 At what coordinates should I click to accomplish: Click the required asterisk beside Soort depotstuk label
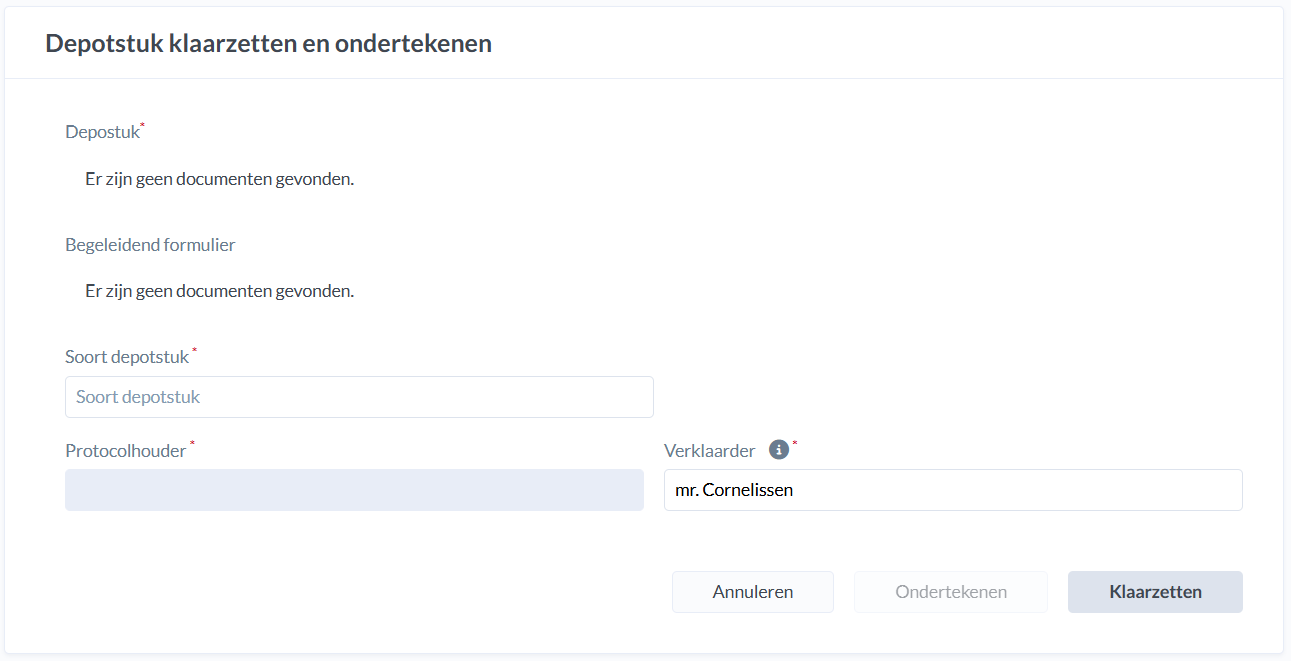point(194,351)
